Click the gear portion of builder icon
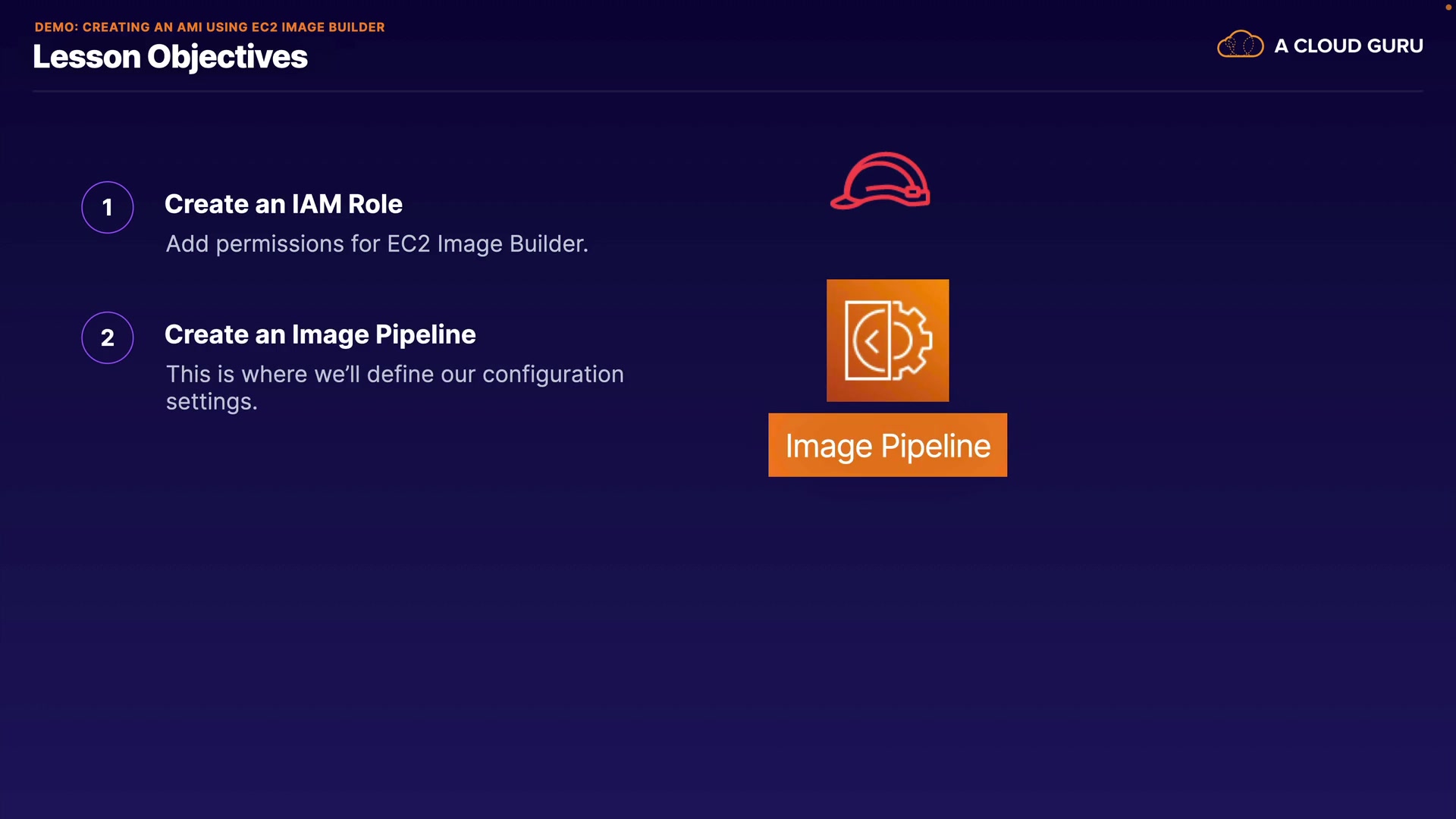The height and width of the screenshot is (819, 1456). (x=914, y=340)
